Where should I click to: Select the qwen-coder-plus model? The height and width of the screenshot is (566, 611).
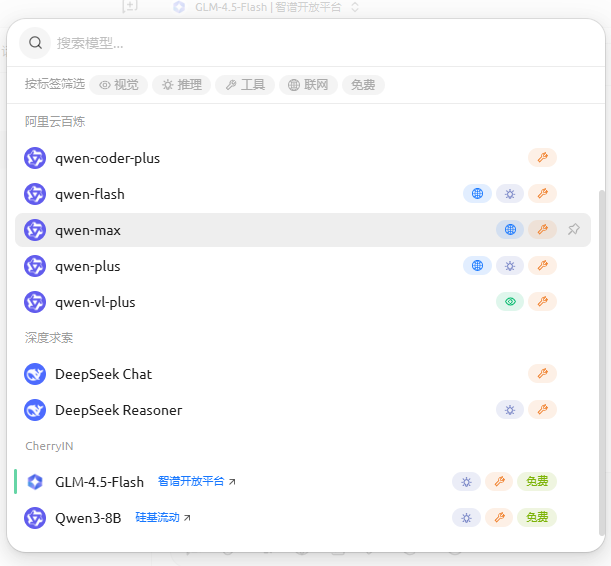pos(303,158)
